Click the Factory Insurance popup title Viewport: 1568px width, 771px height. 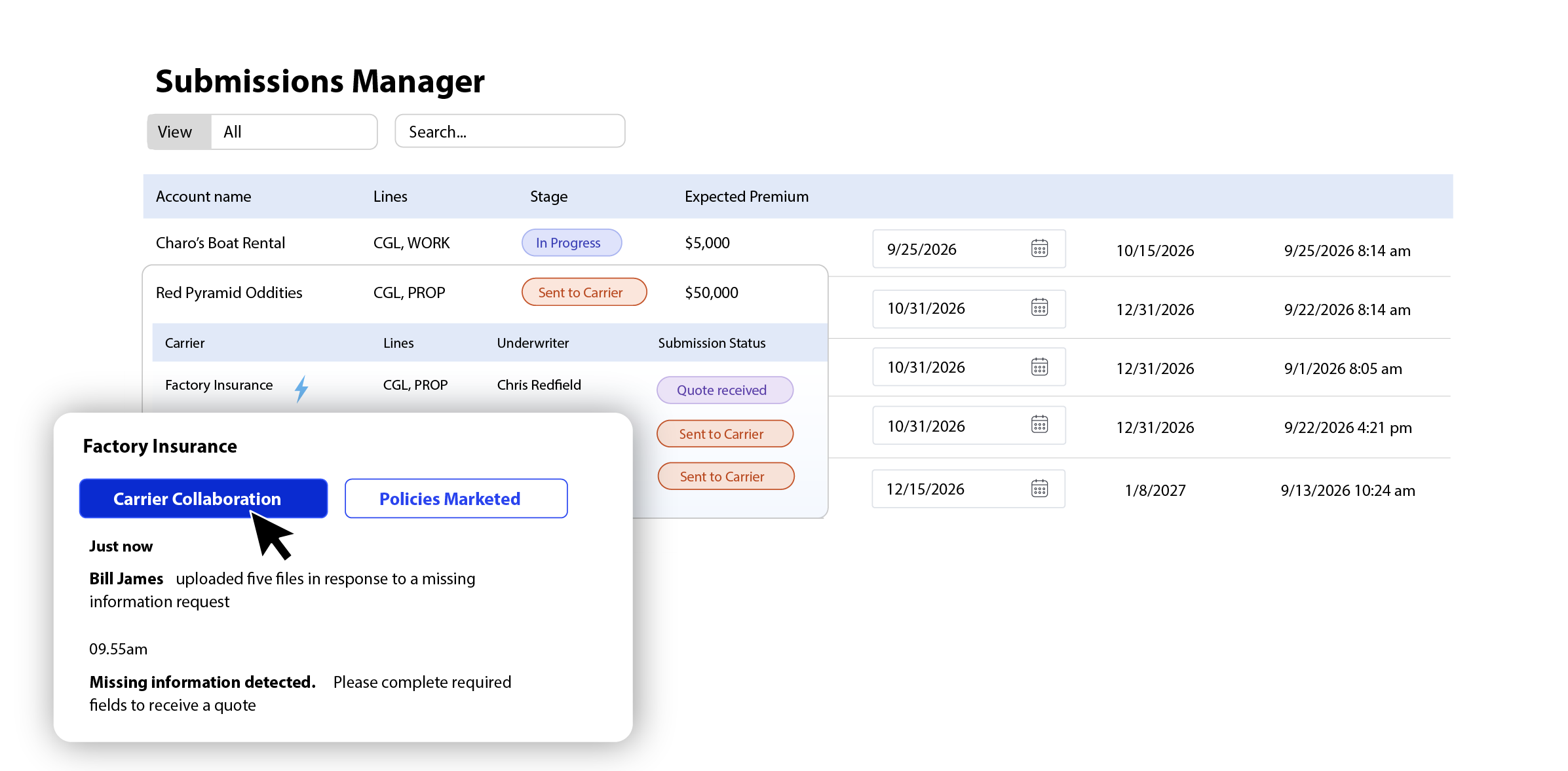point(160,446)
